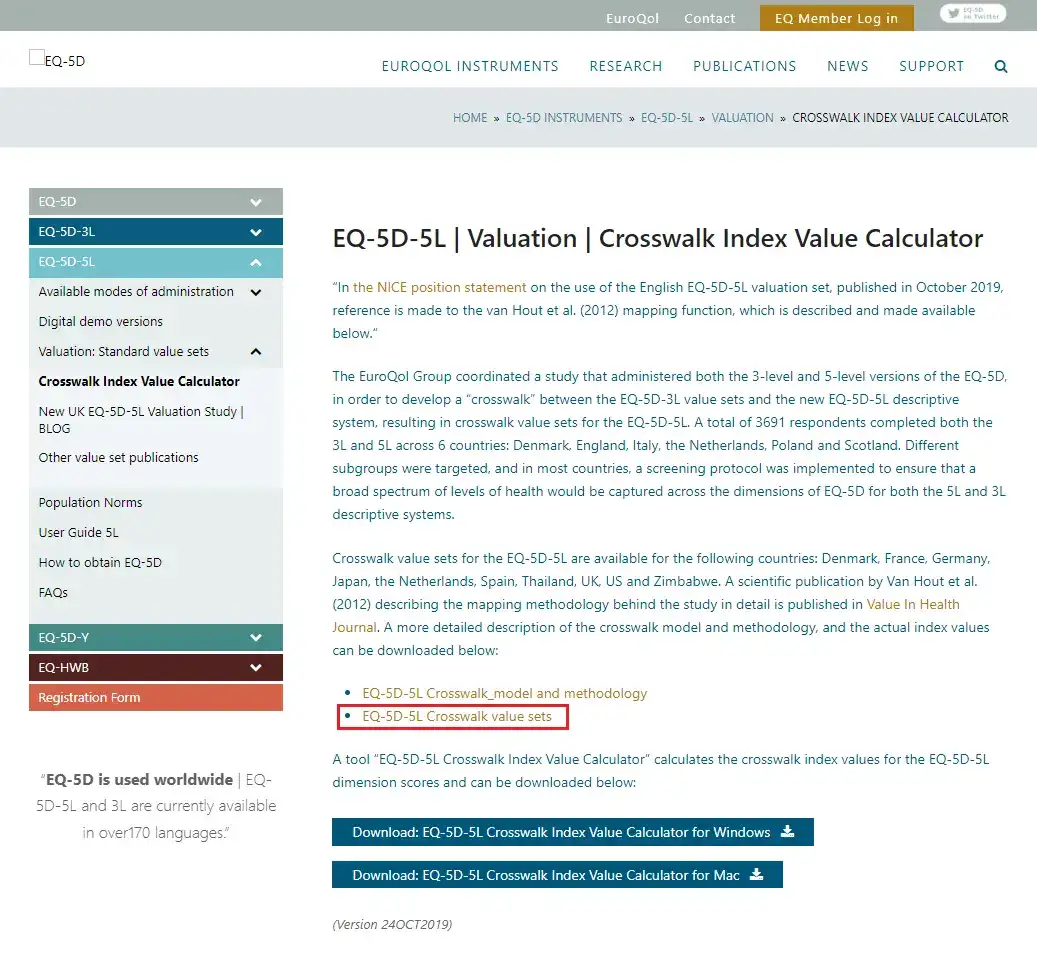The width and height of the screenshot is (1037, 960).
Task: Go to EQ-5D Instruments breadcrumb link
Action: click(564, 118)
